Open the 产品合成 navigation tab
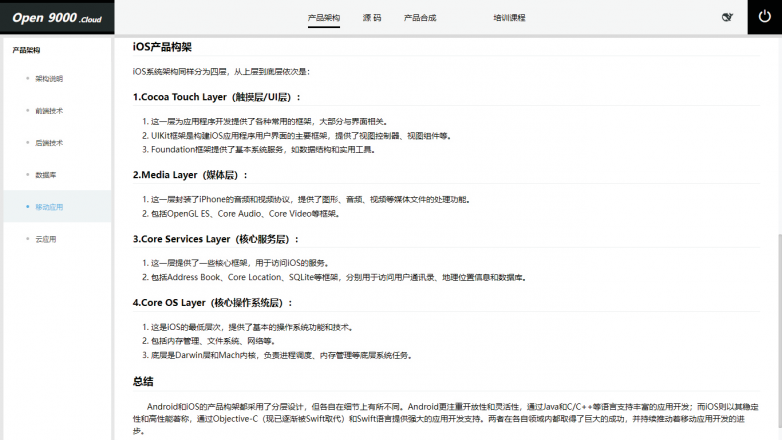 click(419, 18)
